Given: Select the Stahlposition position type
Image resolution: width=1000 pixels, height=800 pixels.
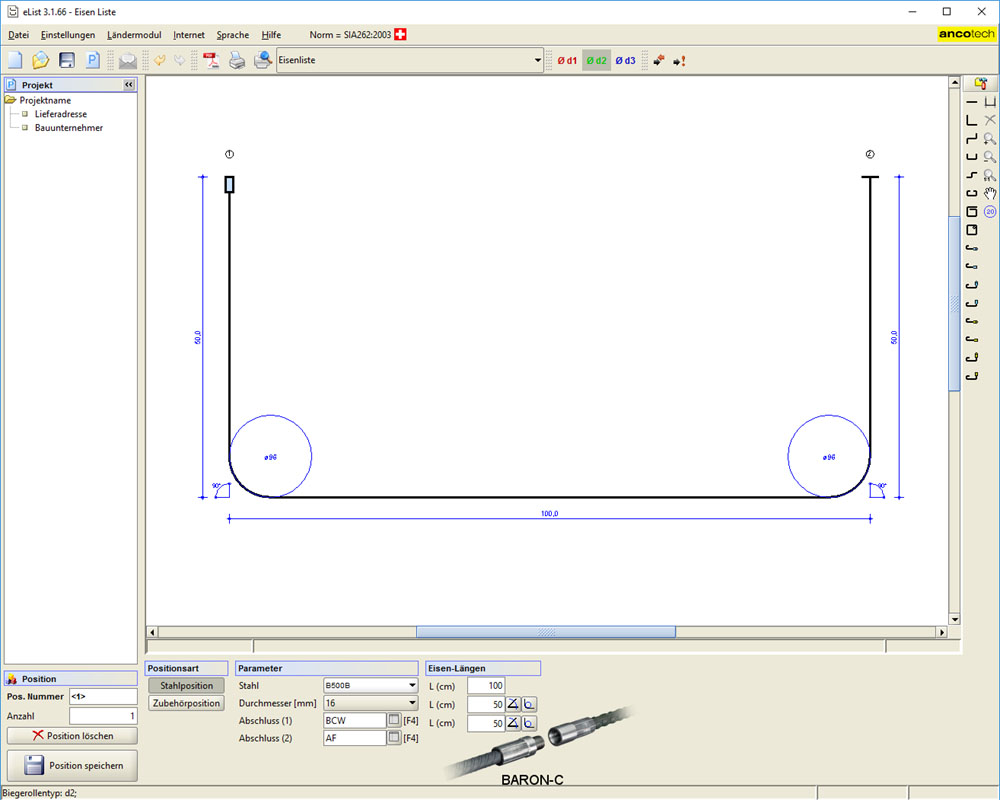Looking at the screenshot, I should click(186, 686).
